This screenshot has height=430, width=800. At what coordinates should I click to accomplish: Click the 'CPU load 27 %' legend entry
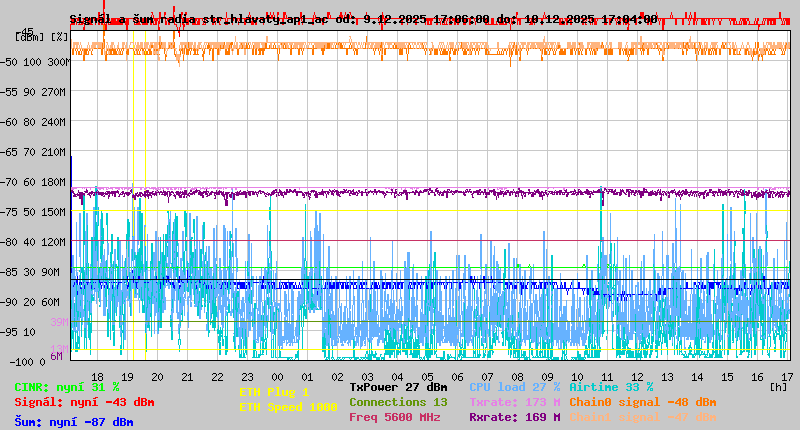pyautogui.click(x=515, y=388)
